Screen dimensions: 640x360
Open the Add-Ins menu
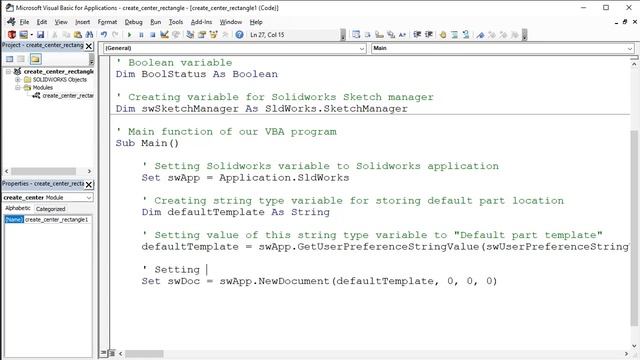click(201, 22)
